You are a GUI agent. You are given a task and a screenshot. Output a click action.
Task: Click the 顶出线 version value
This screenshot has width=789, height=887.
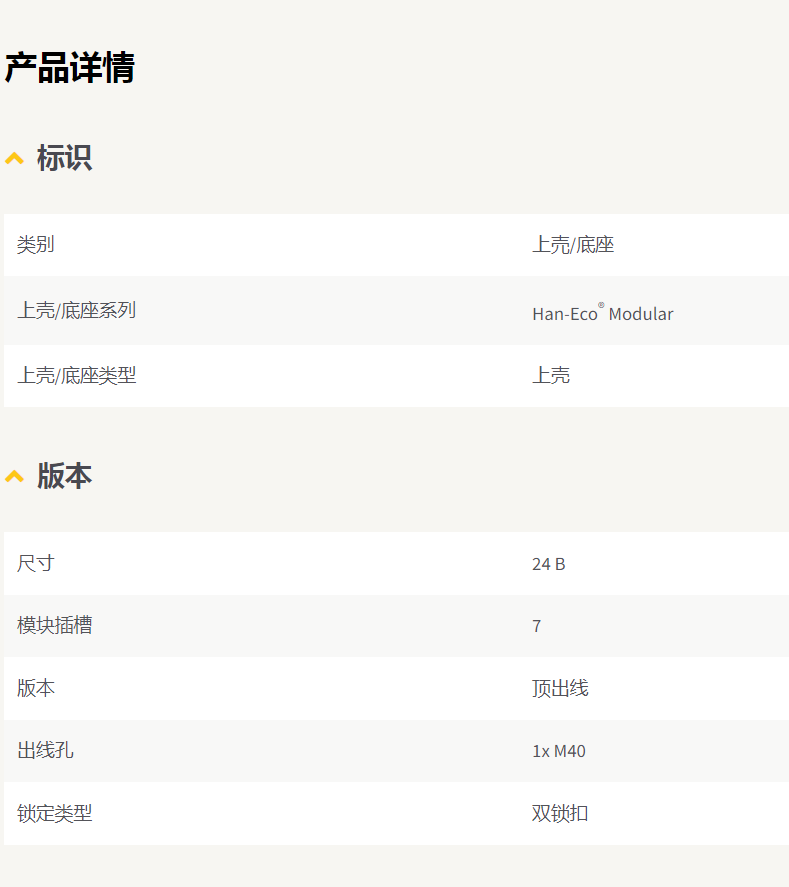(560, 688)
